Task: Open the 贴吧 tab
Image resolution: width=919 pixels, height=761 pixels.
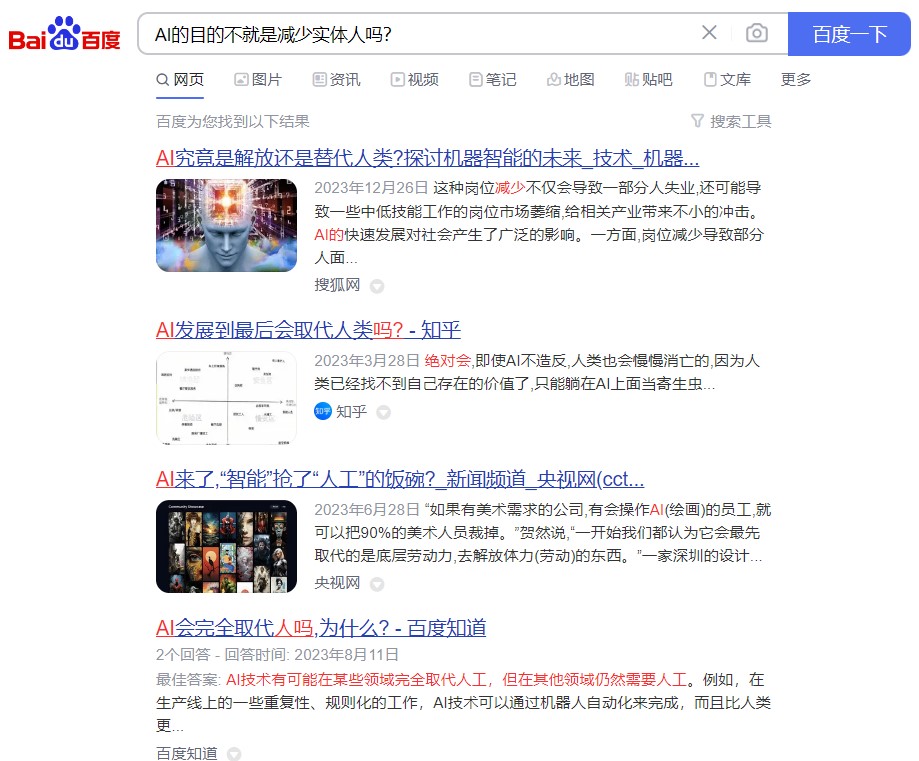Action: 649,80
